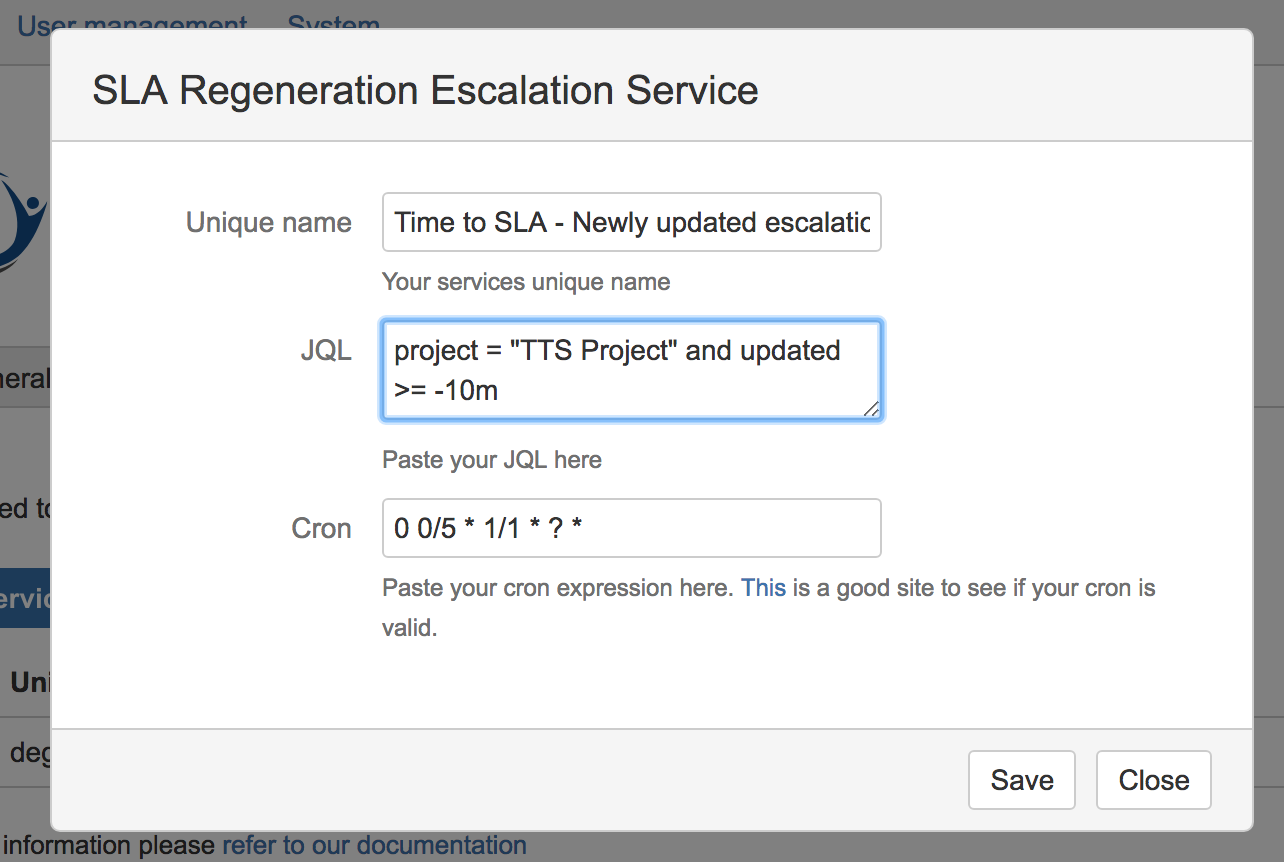Click the SLA Regeneration dialog title bar
Screen dimensions: 1284x862
424,90
